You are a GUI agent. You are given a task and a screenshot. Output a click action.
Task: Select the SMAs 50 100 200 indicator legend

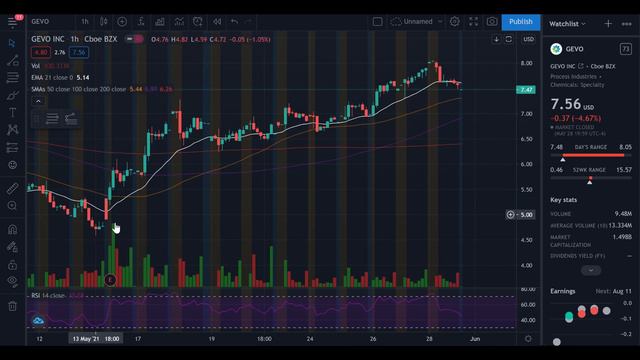[102, 89]
